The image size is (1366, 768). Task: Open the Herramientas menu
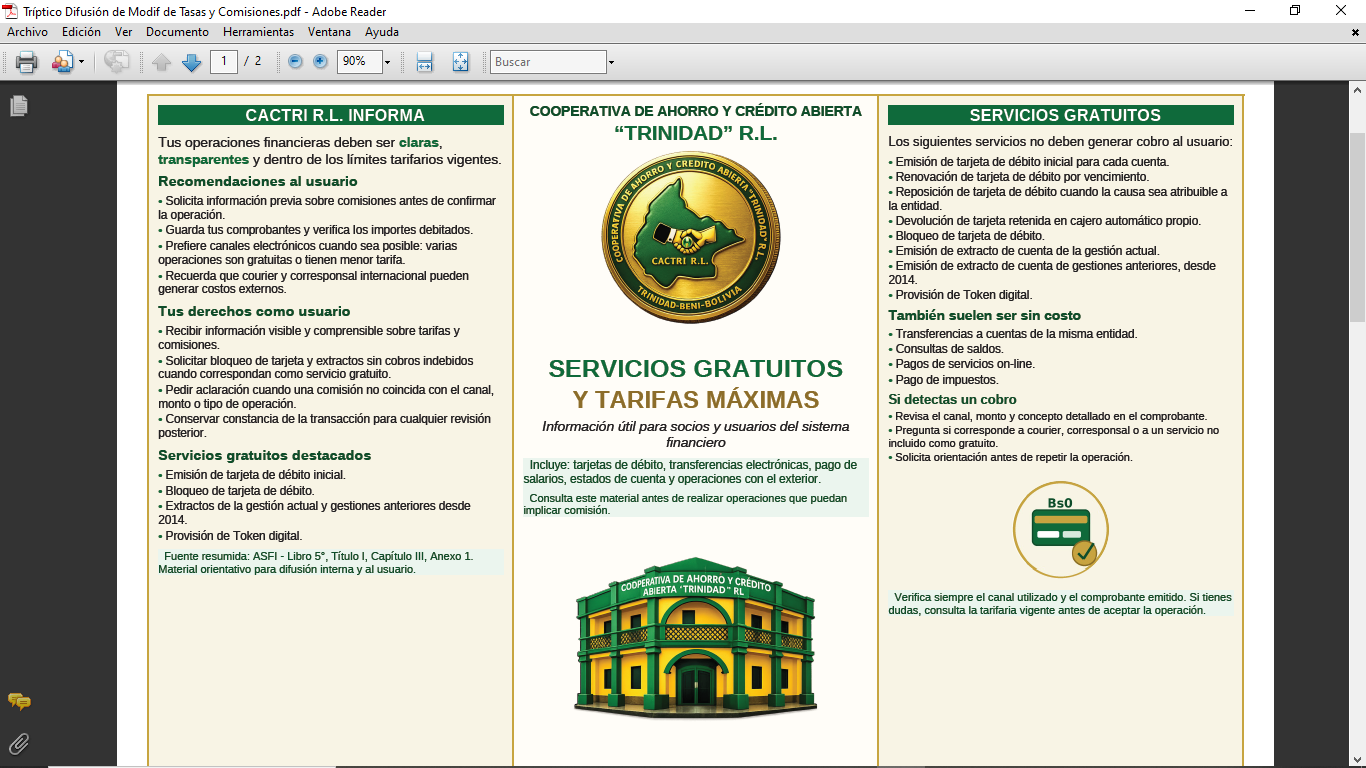click(258, 32)
